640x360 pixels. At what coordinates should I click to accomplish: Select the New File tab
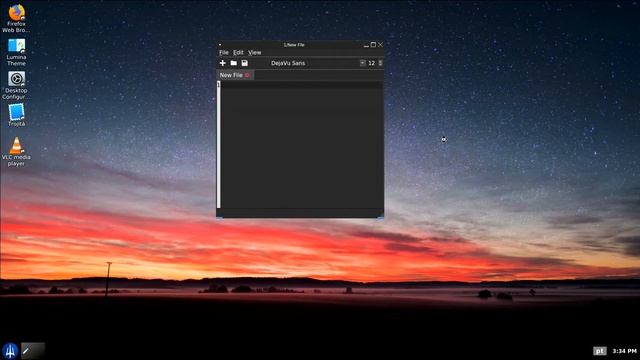point(235,75)
